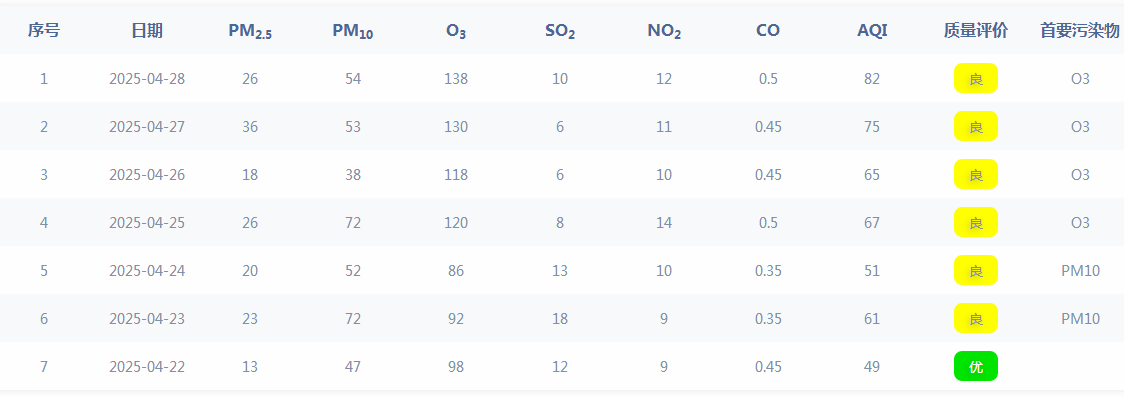Select the NO2 column header

664,31
